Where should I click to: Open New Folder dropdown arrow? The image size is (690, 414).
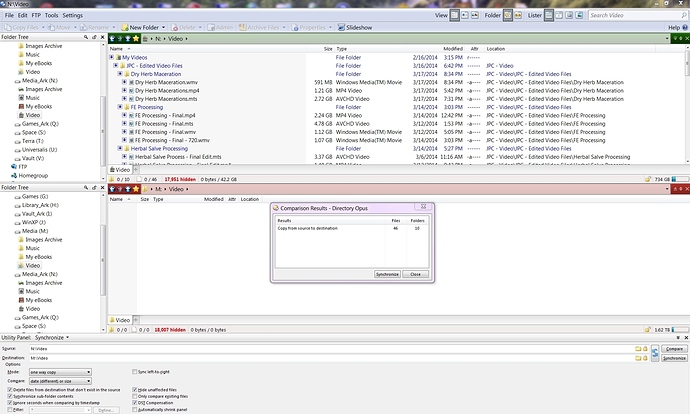click(164, 27)
